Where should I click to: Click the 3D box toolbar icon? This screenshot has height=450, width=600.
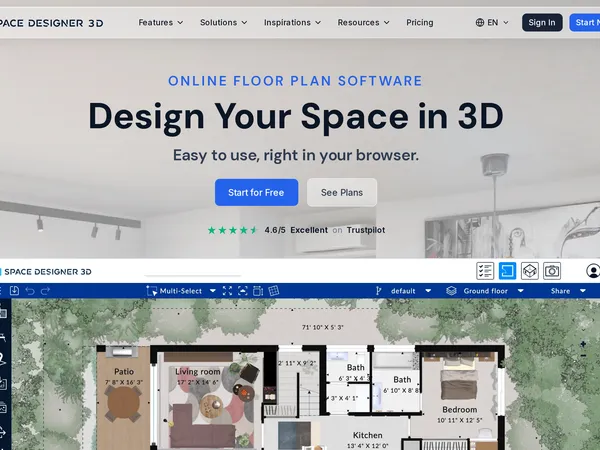point(258,291)
